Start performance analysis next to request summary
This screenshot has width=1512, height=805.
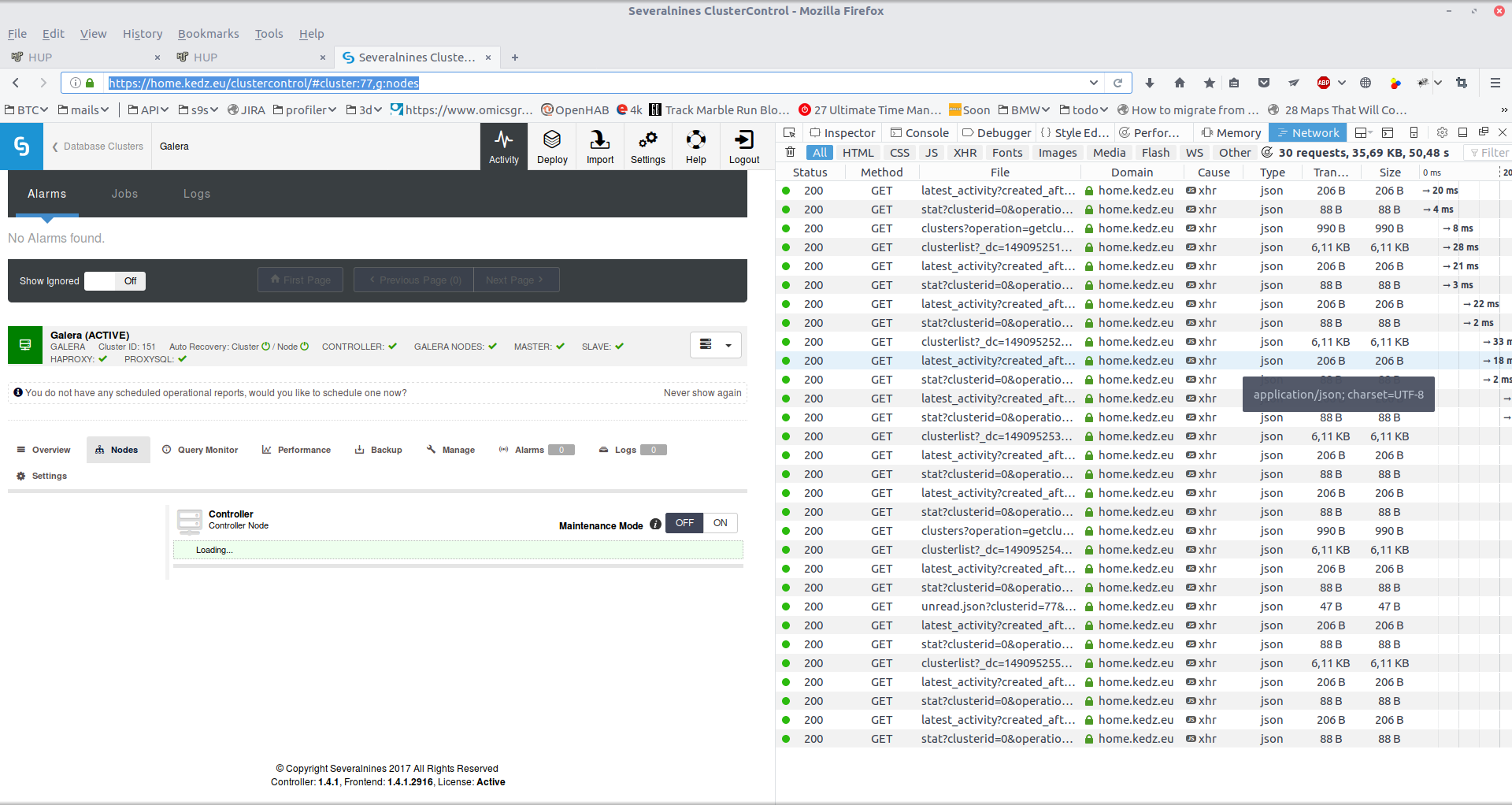click(1267, 152)
